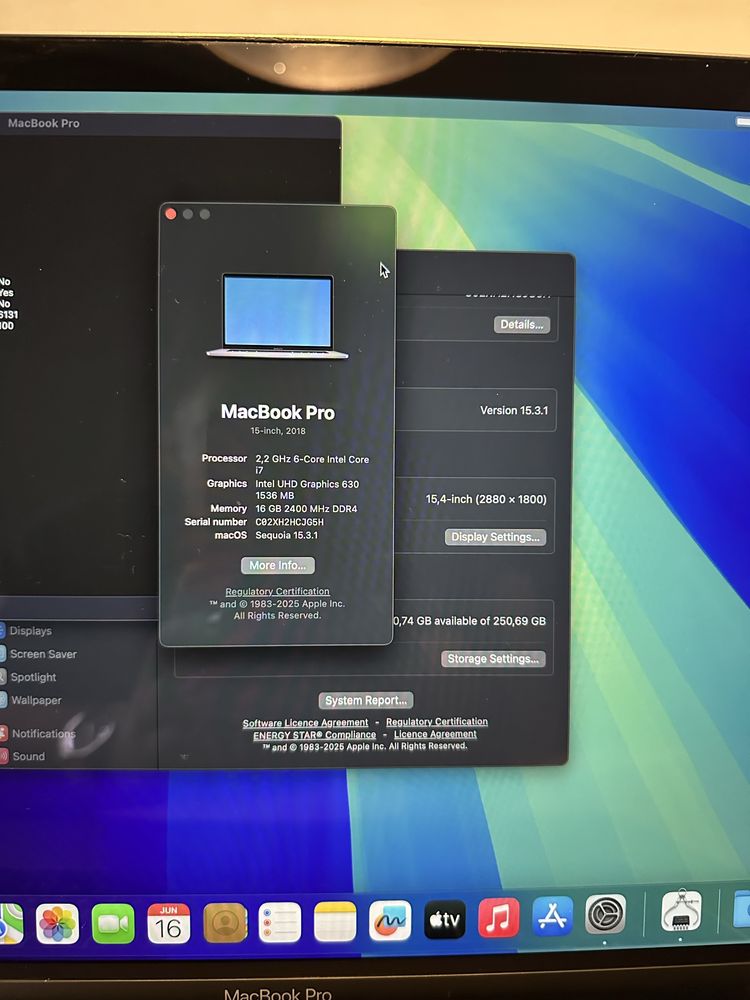Select Spotlight in the Settings sidebar
This screenshot has height=1000, width=750.
pyautogui.click(x=33, y=677)
